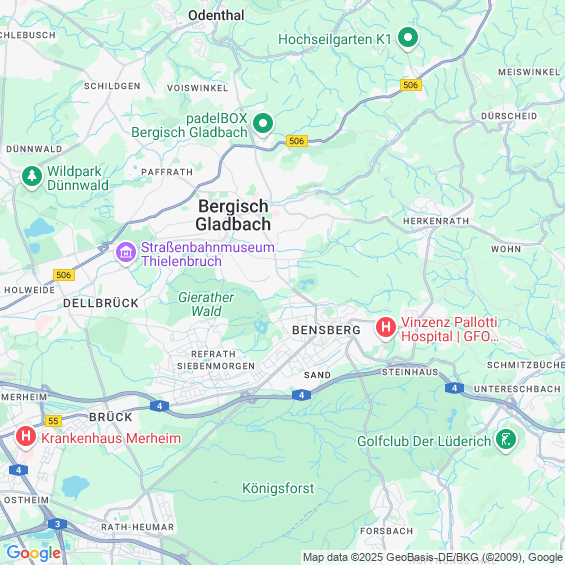
Task: Click the 506 road shield near Holweide
Action: [64, 275]
